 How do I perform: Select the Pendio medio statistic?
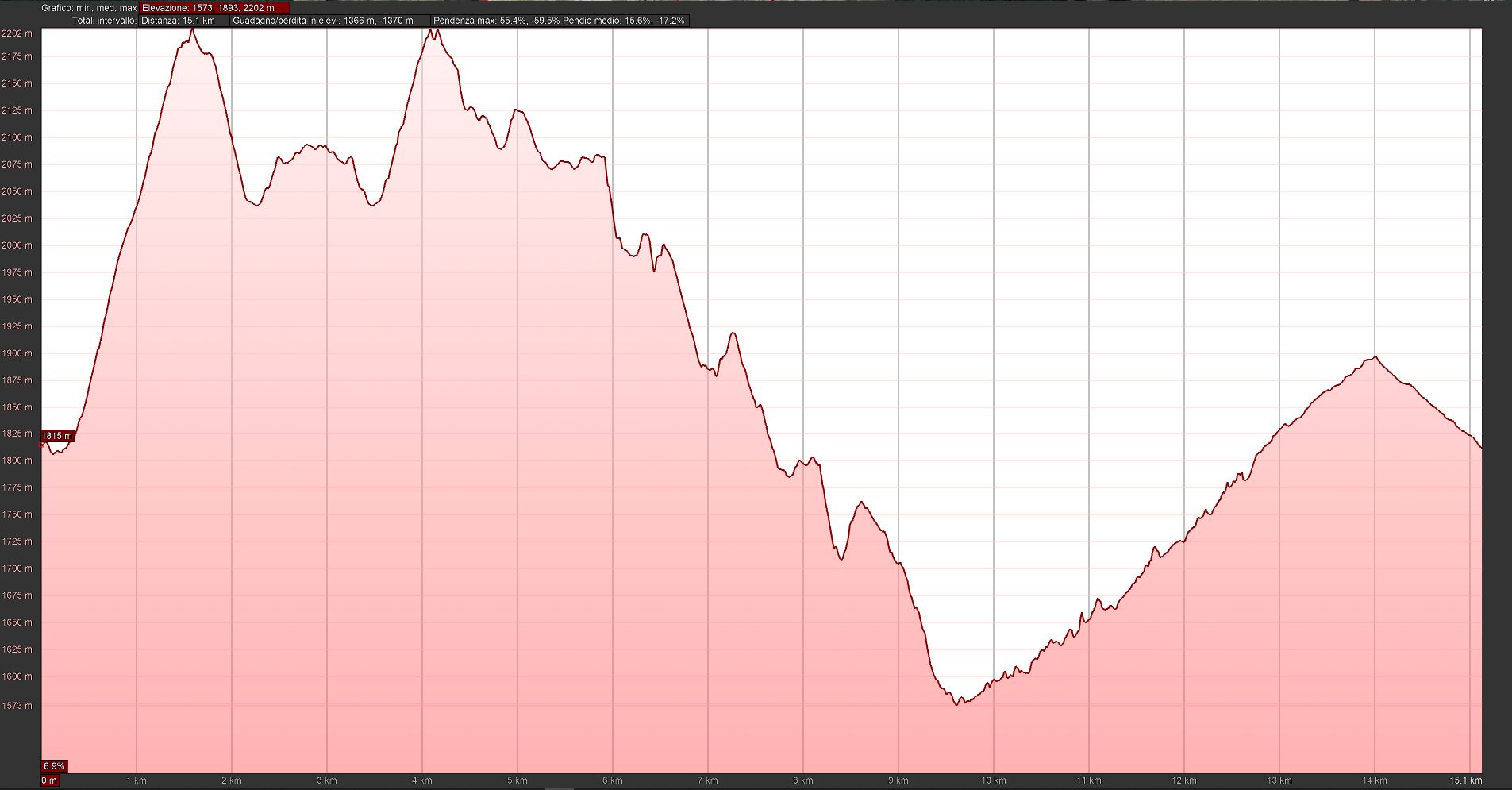coord(623,21)
